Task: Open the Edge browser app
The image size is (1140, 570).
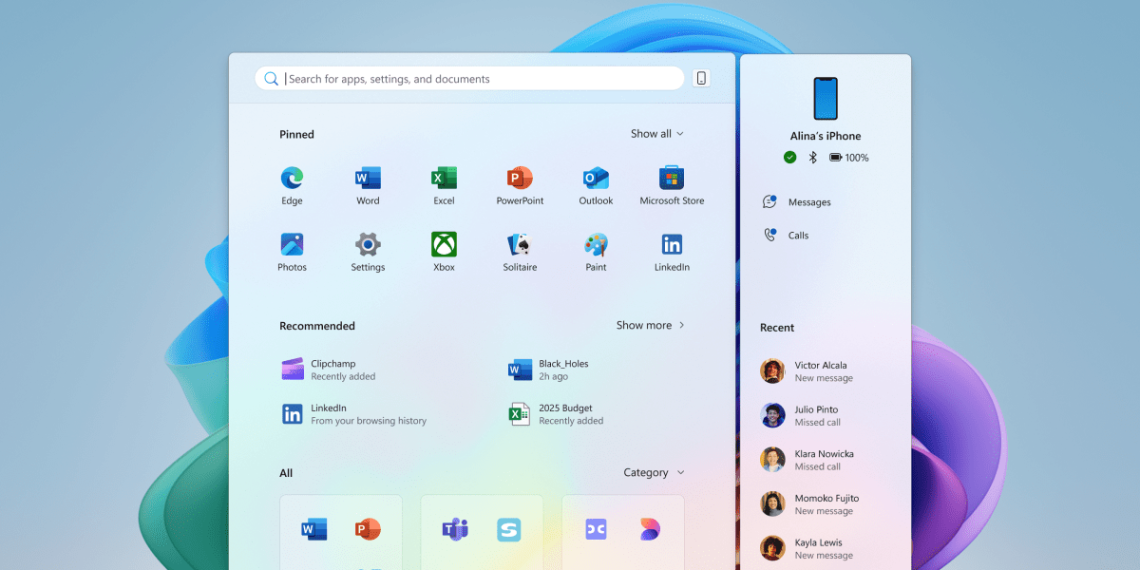Action: [x=292, y=185]
